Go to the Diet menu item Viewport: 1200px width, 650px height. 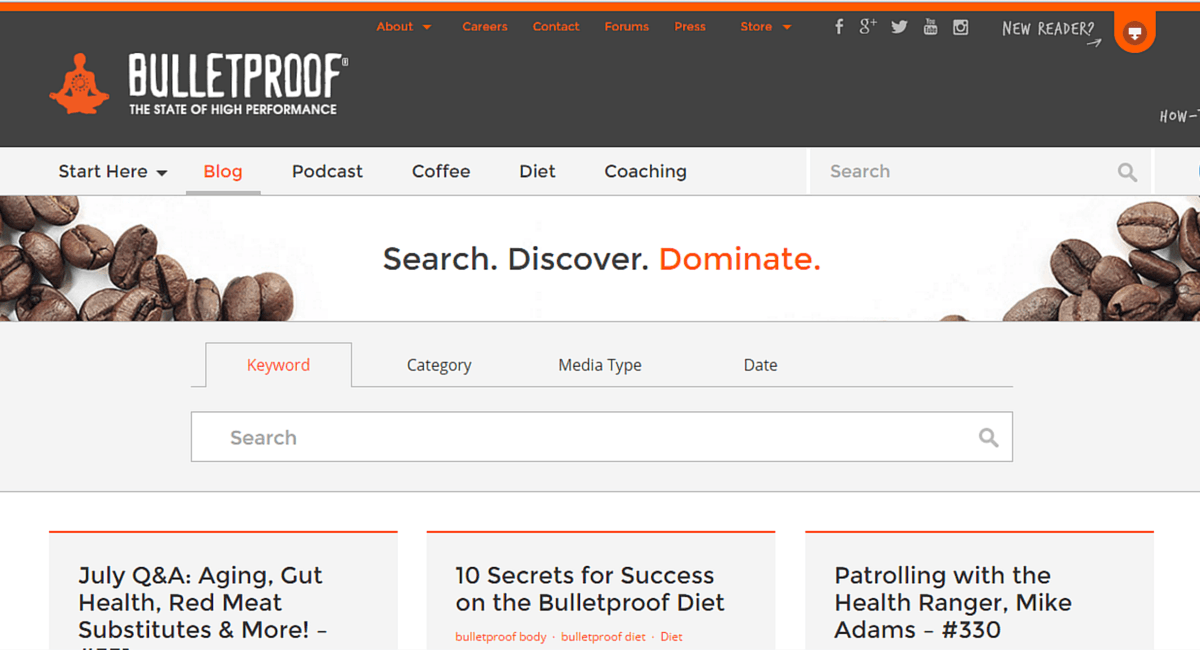click(537, 171)
